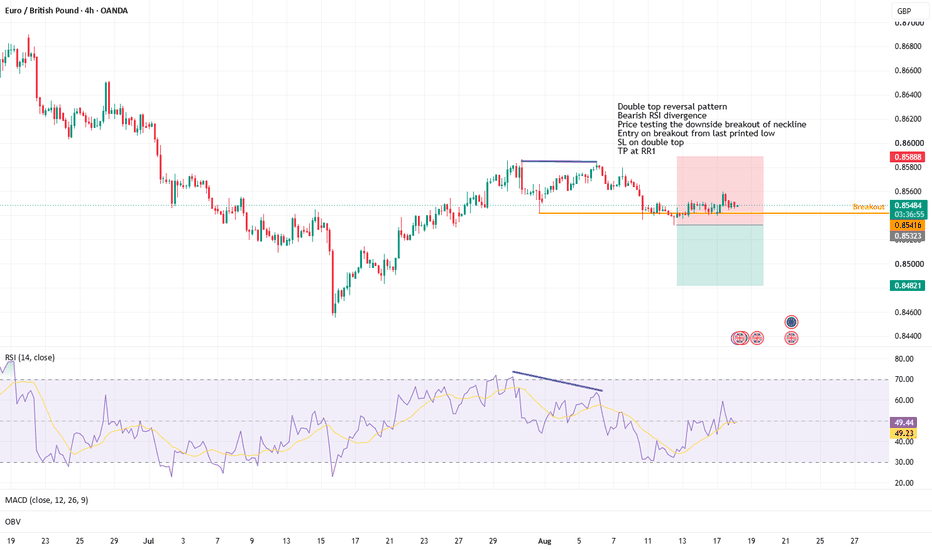
Task: Select the 'Double top reversal pattern' note line
Action: pos(672,106)
